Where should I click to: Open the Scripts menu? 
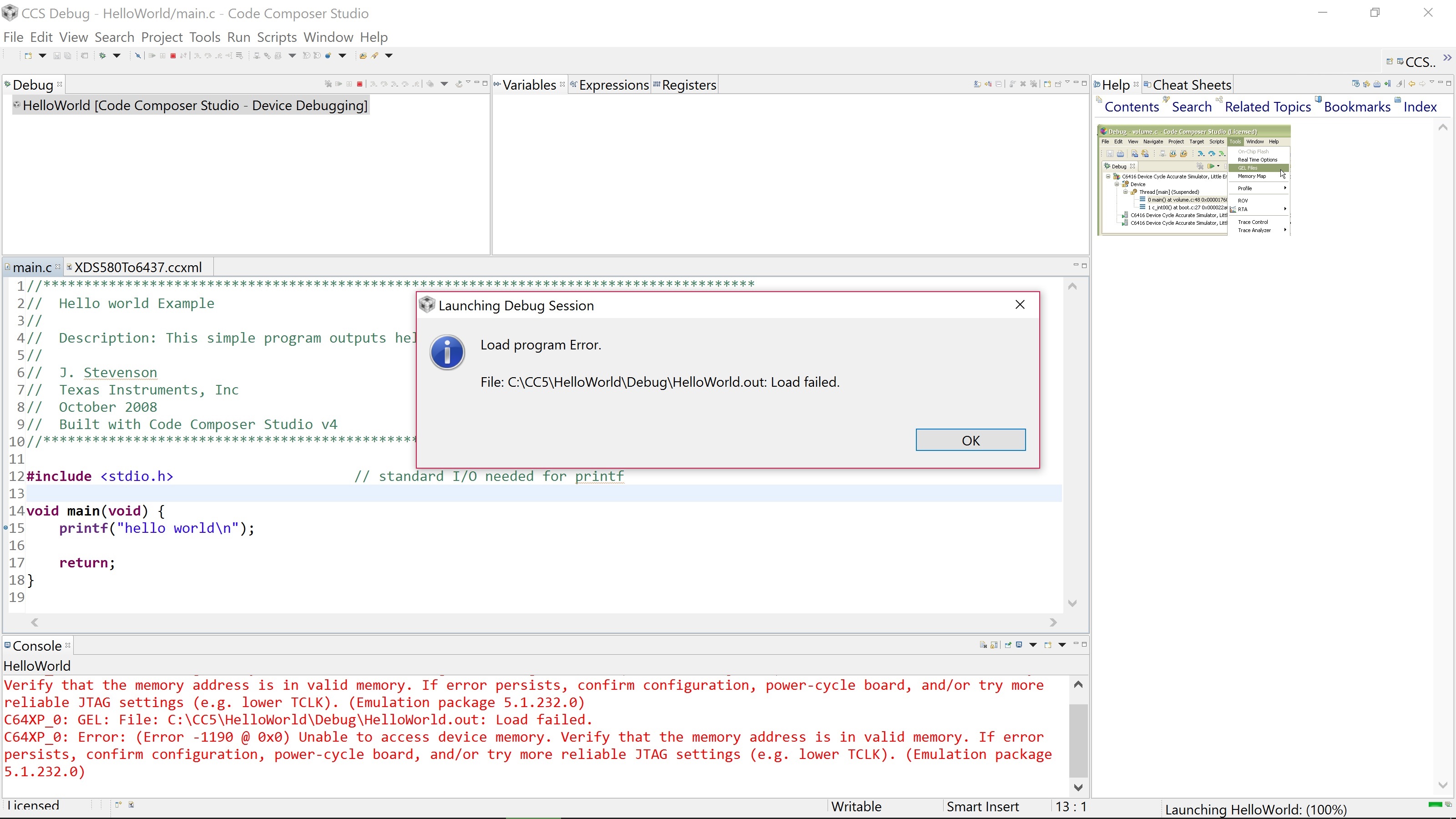277,37
